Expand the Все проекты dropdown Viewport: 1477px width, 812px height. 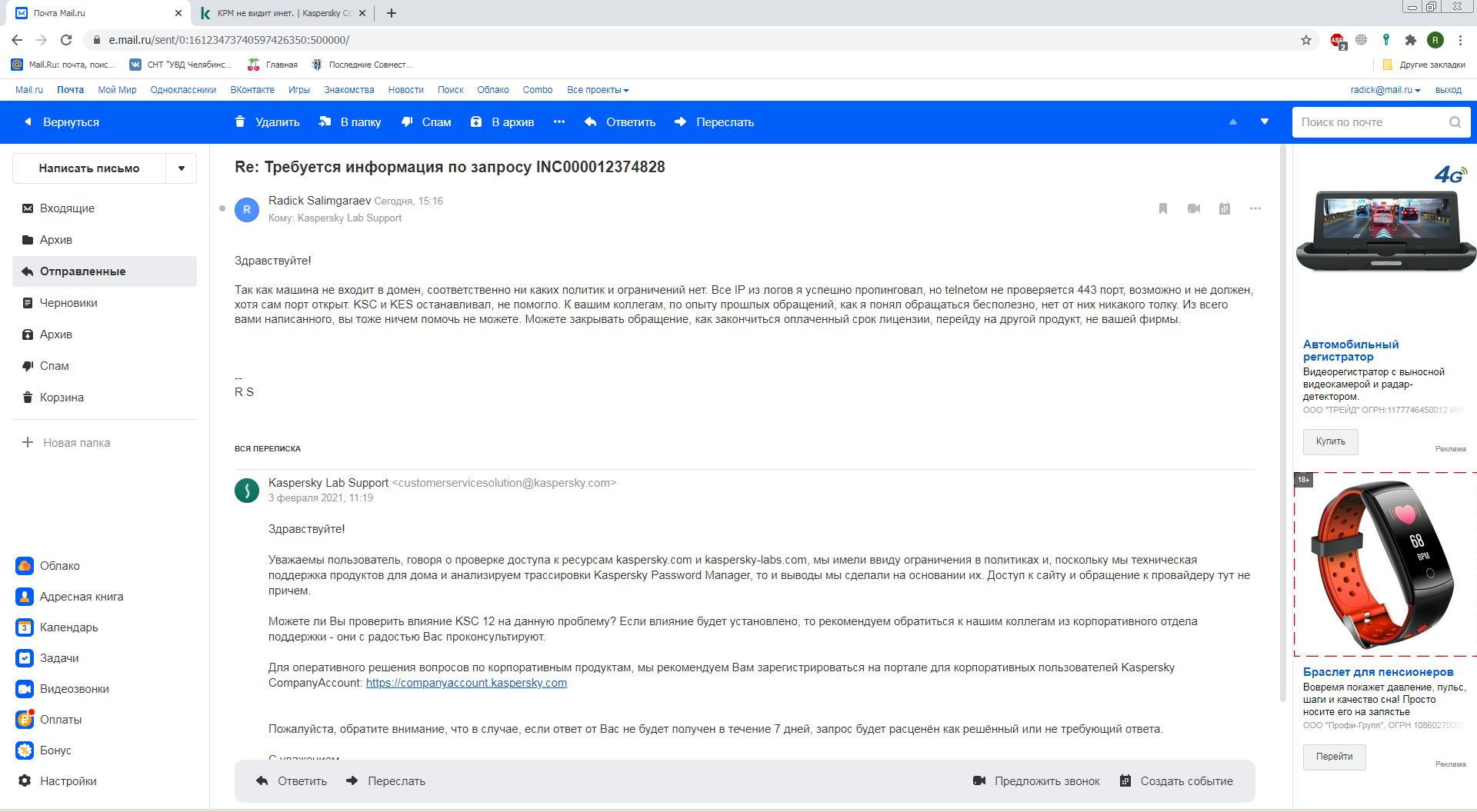tap(598, 90)
